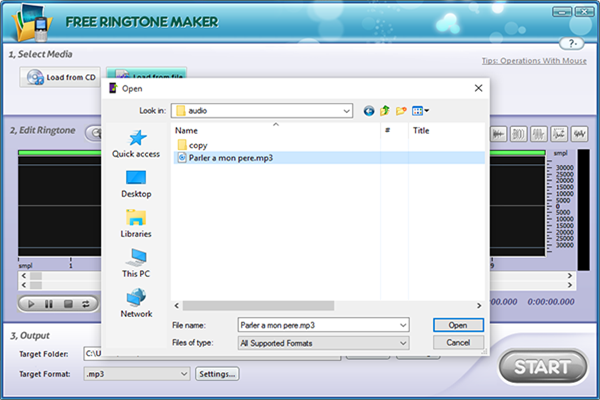Go to Libraries in the places bar
This screenshot has width=600, height=400.
click(136, 223)
